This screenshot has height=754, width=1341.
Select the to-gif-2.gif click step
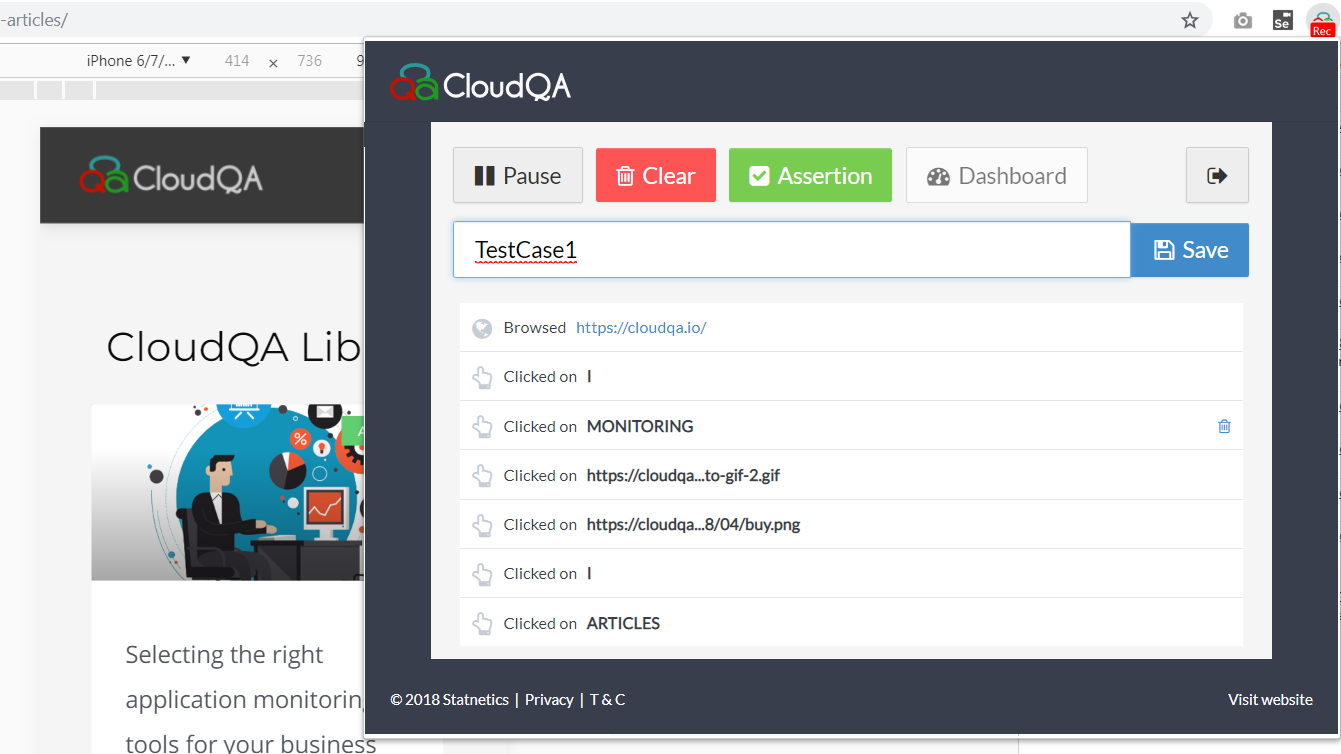851,475
